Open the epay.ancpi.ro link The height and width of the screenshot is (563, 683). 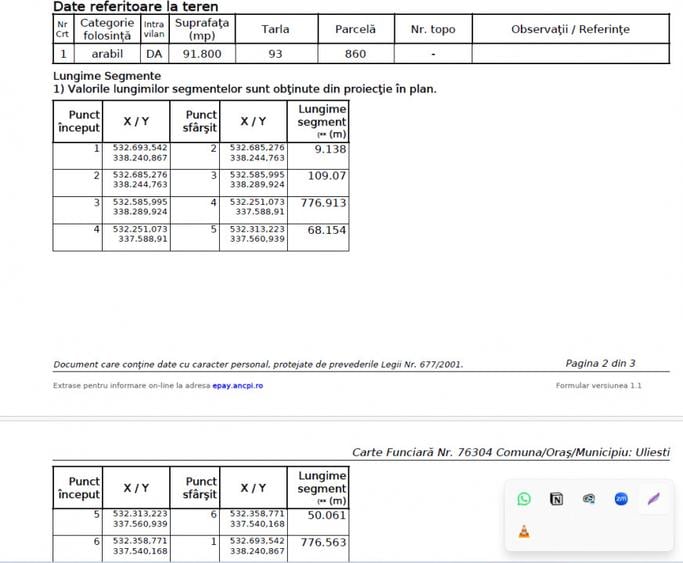(236, 385)
